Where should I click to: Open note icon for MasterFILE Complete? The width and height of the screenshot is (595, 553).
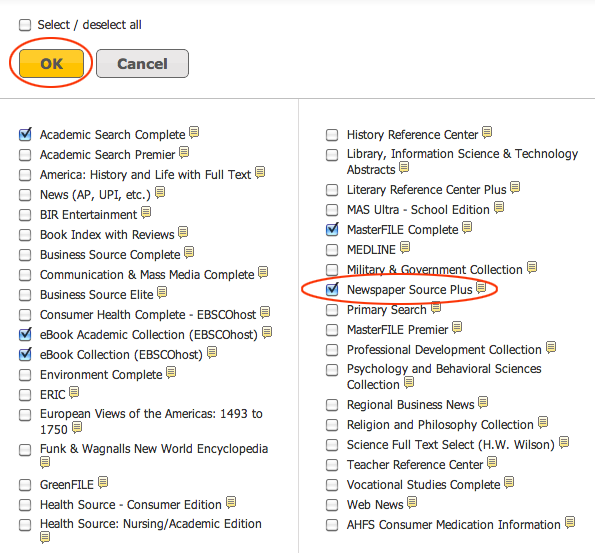[x=467, y=227]
